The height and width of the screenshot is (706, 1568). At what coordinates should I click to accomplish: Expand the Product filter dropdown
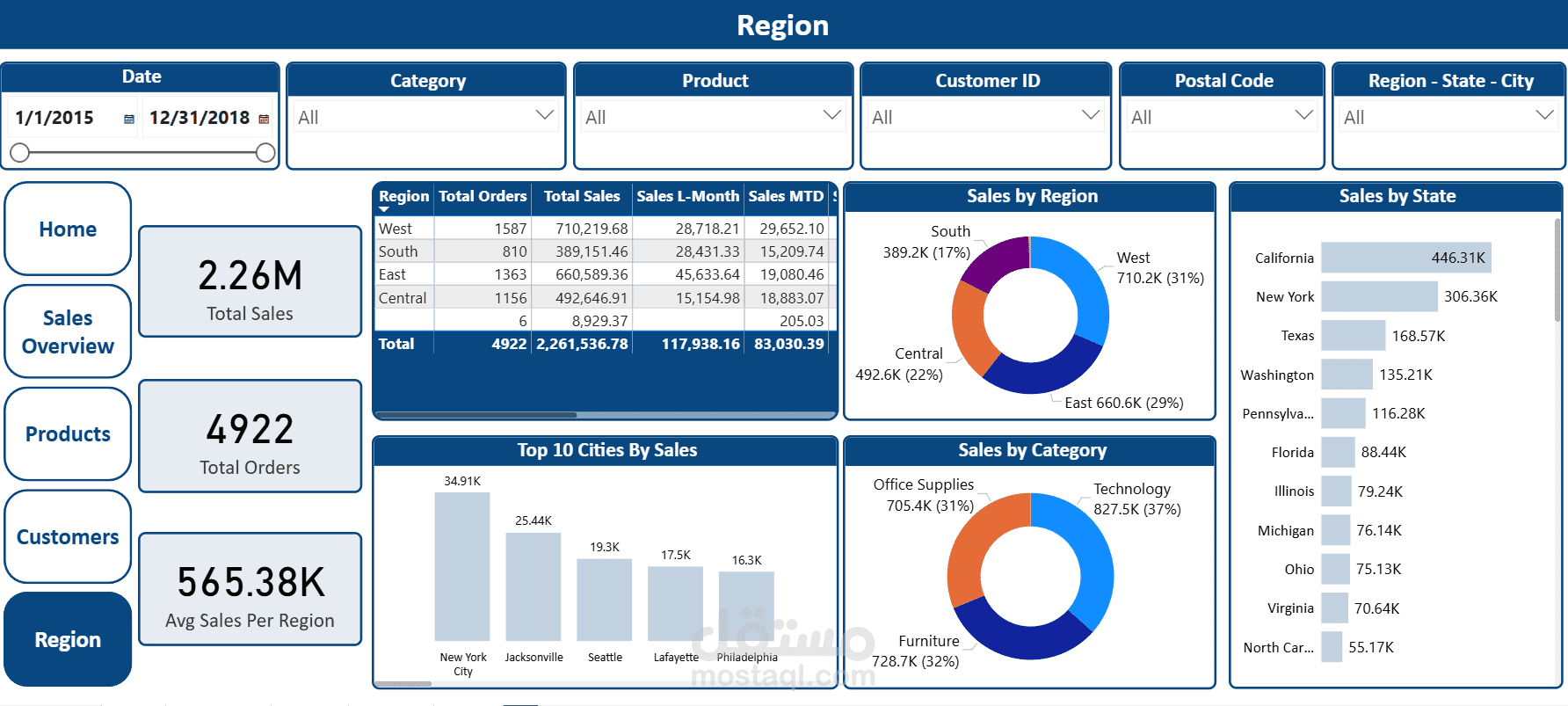[x=832, y=115]
